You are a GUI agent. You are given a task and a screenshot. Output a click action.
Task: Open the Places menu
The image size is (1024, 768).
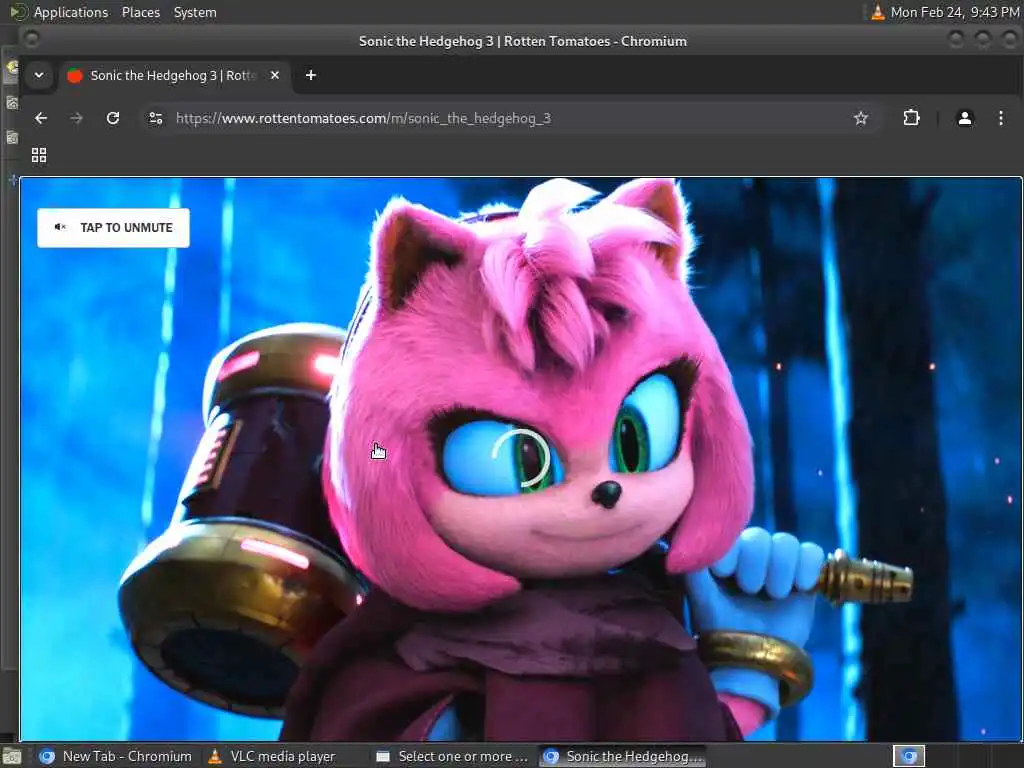click(x=141, y=12)
